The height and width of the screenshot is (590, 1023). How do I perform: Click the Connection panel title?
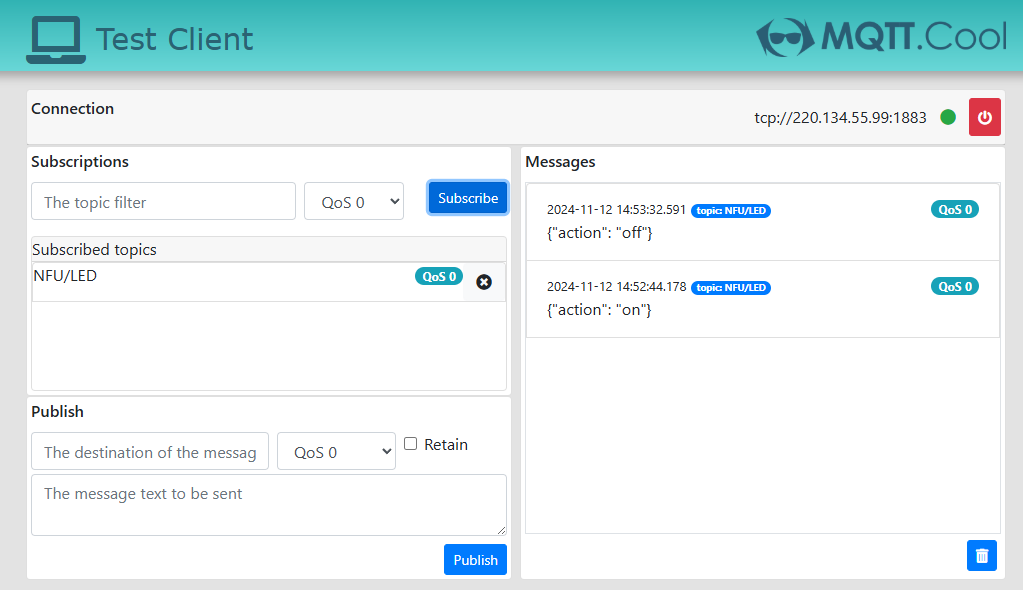pos(72,108)
